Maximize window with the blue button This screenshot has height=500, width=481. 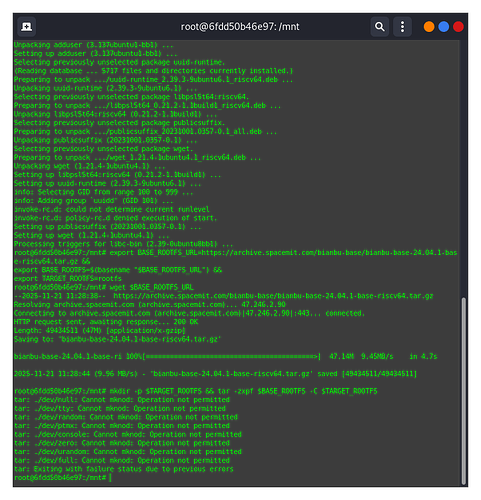[x=443, y=27]
